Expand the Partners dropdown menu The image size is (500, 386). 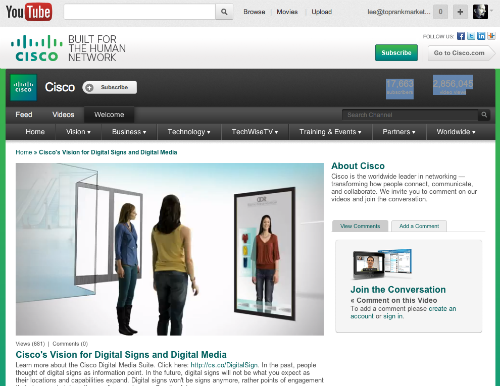click(x=399, y=132)
